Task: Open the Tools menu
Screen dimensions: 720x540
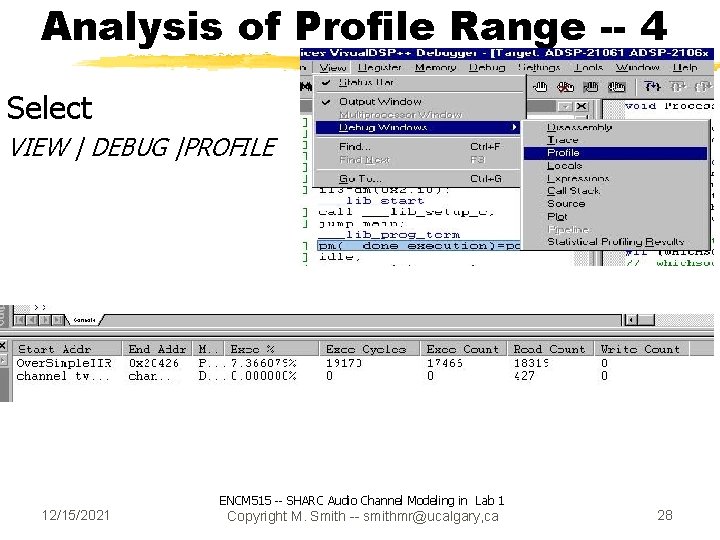Action: click(588, 68)
